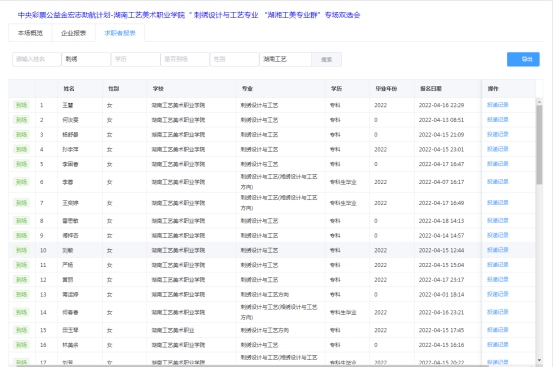Viewport: 554px width, 367px height.
Task: Open 投递记录 link for row 6
Action: (x=497, y=182)
